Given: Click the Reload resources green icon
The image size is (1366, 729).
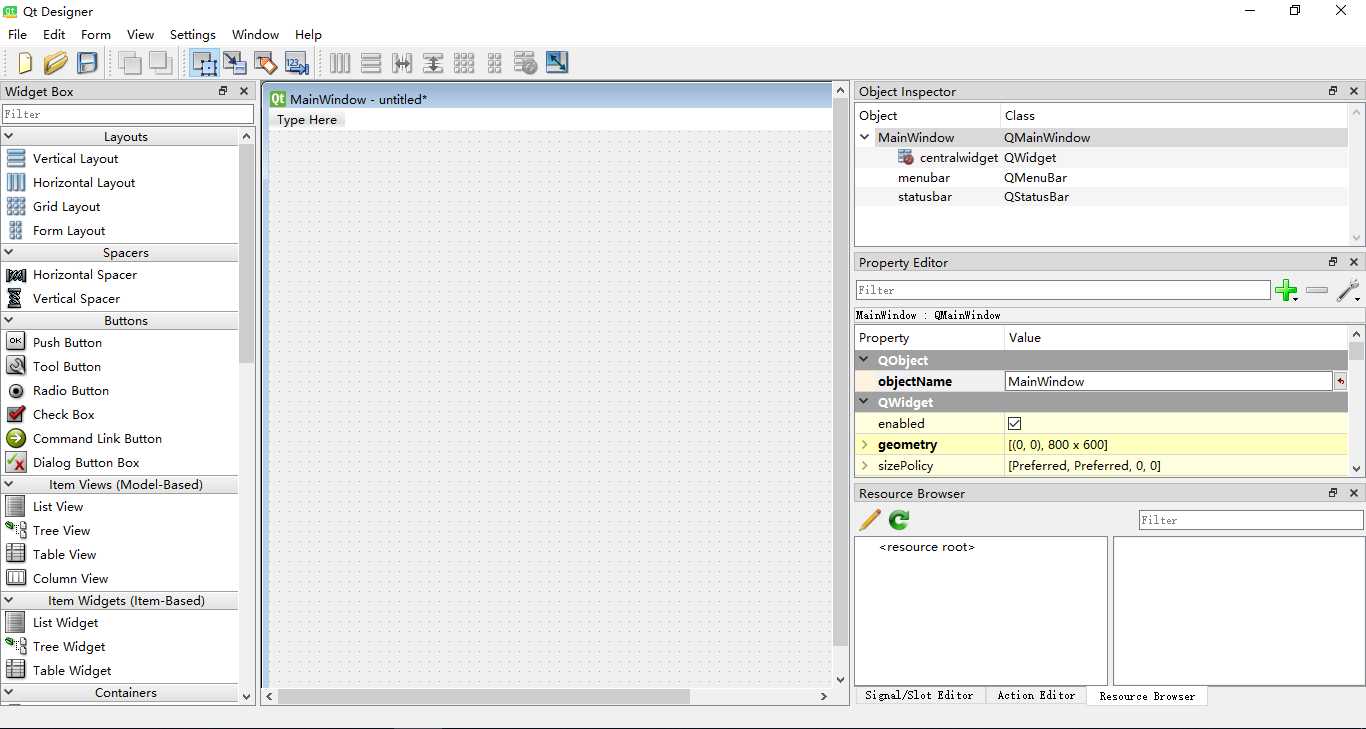Looking at the screenshot, I should click(899, 520).
